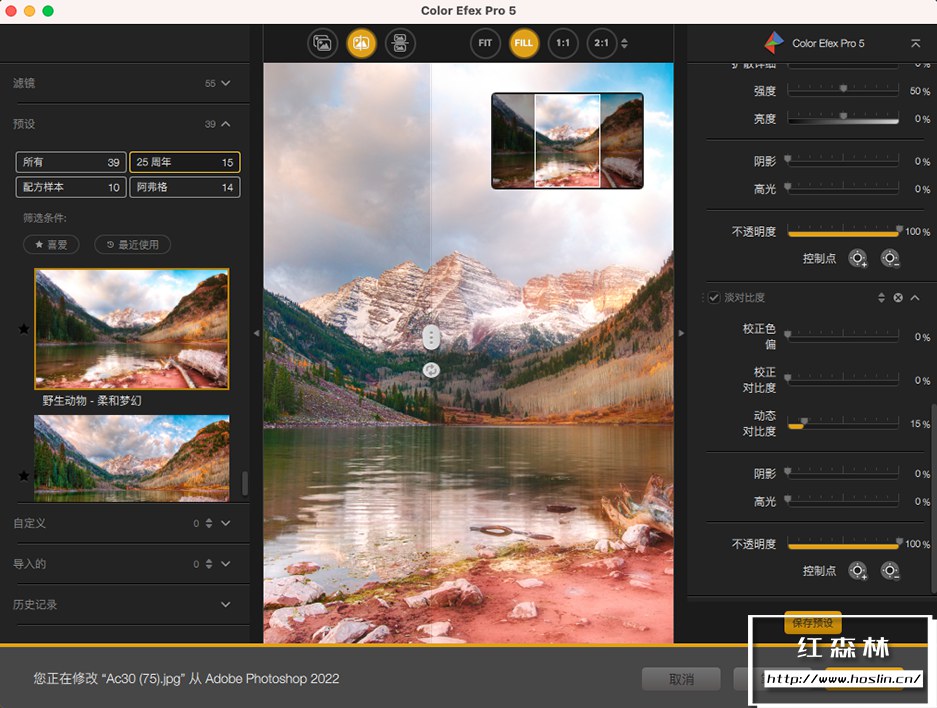Open 淡对比度 filter reorder arrows

[881, 298]
